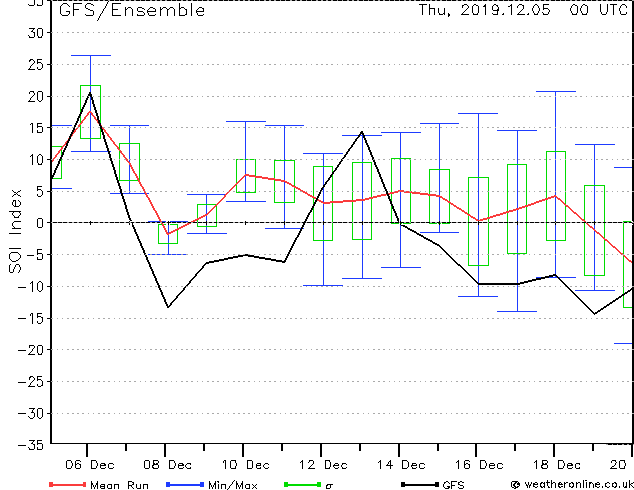
Task: Click the red Mean Run legend line
Action: tap(68, 484)
